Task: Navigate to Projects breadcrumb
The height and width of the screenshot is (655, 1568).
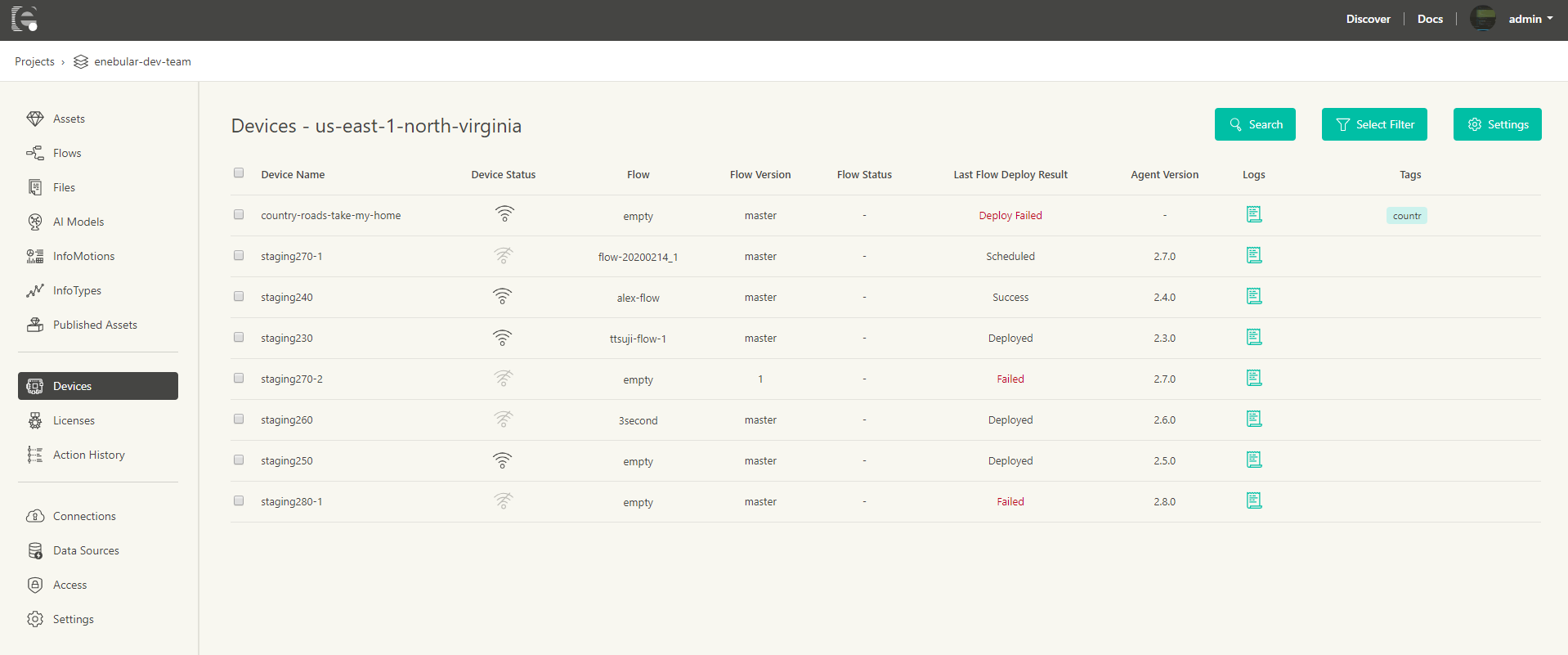Action: pos(34,61)
